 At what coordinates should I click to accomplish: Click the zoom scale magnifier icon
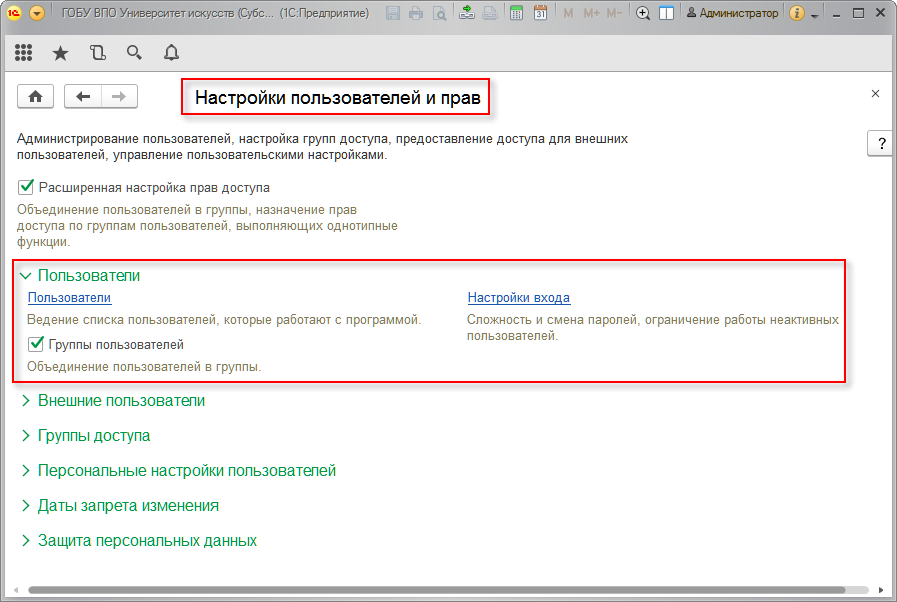643,13
